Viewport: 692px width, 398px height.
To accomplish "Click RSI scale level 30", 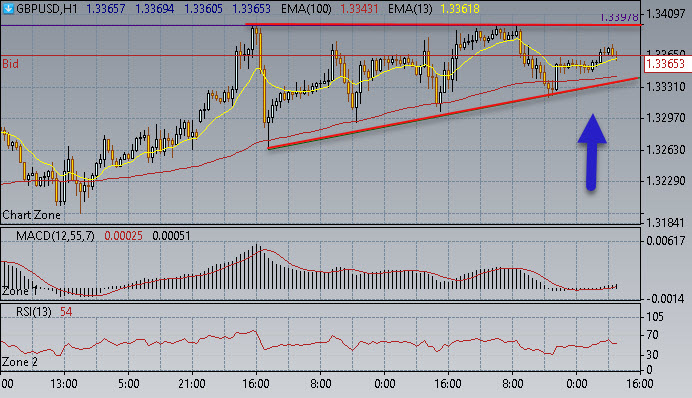I will 652,354.
